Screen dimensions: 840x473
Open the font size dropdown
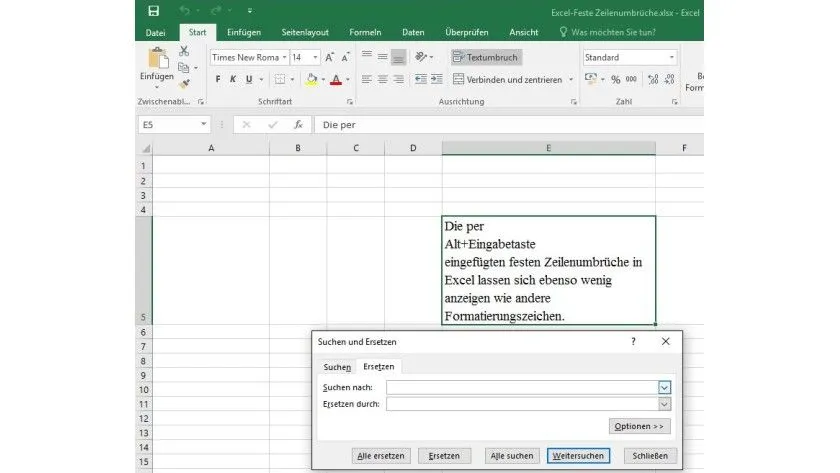[315, 57]
